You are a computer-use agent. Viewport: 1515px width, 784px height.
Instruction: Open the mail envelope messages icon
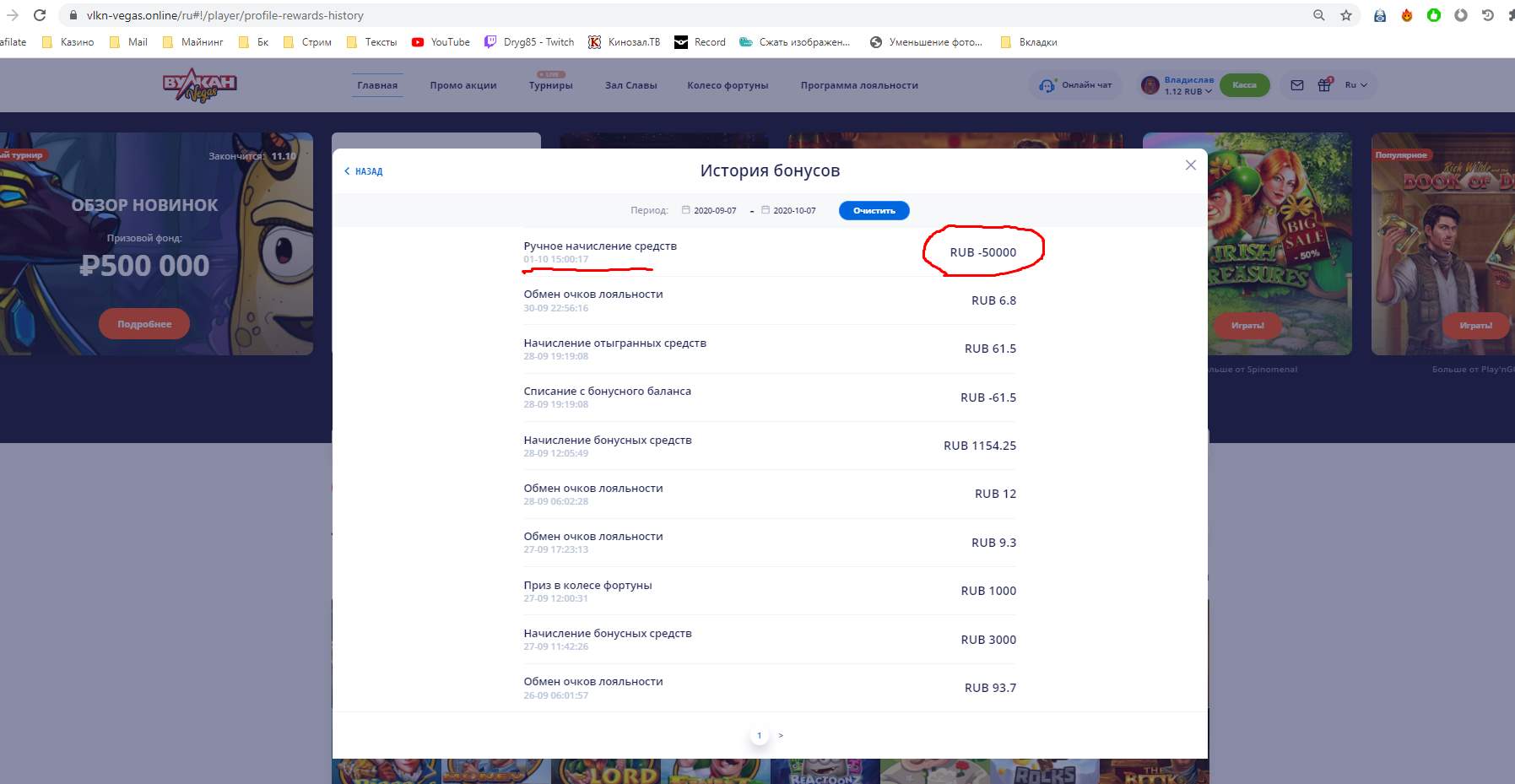tap(1297, 85)
